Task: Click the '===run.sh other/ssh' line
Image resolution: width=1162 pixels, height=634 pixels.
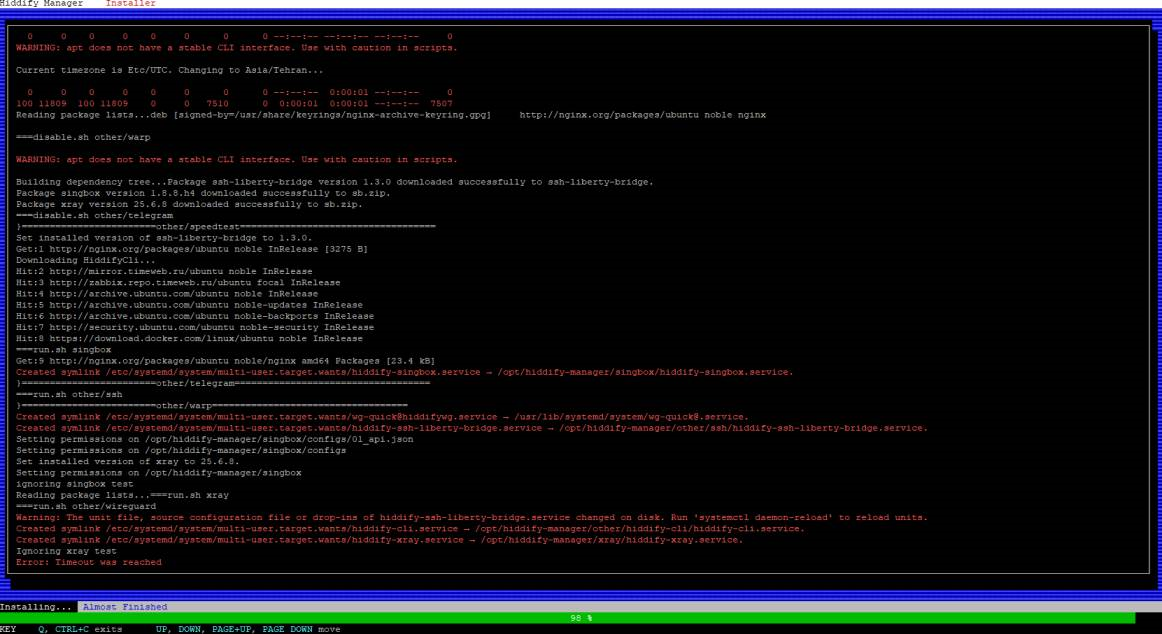Action: 69,394
